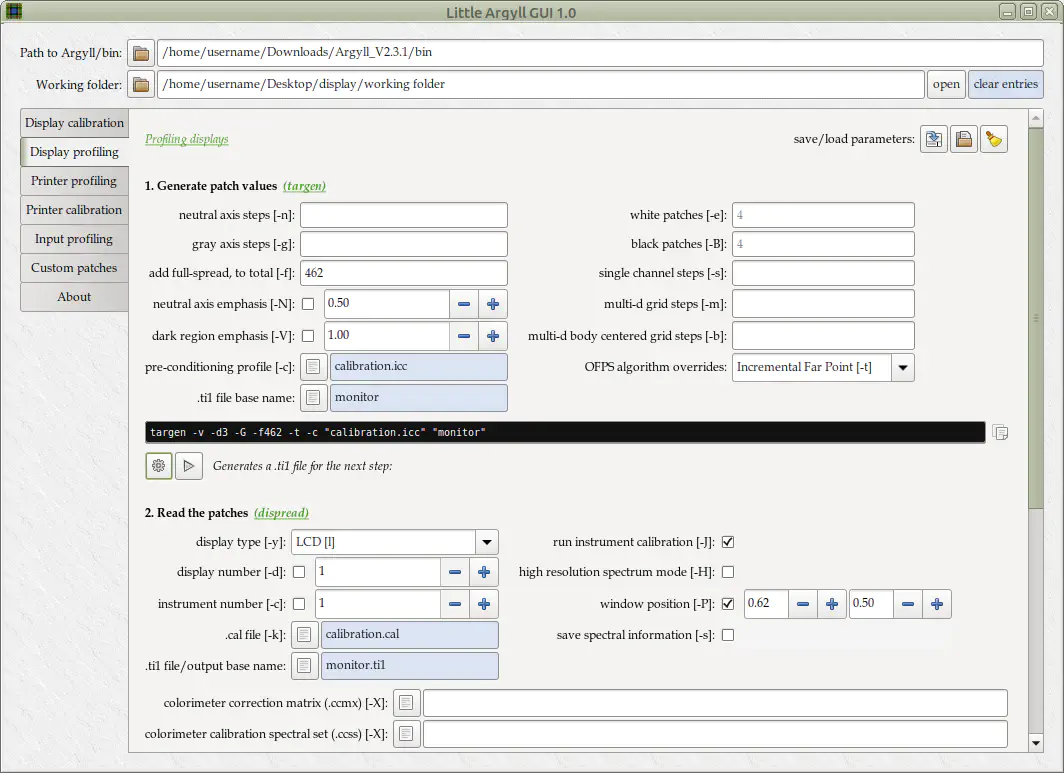
Task: Increase window position 0.62 value
Action: click(x=832, y=604)
